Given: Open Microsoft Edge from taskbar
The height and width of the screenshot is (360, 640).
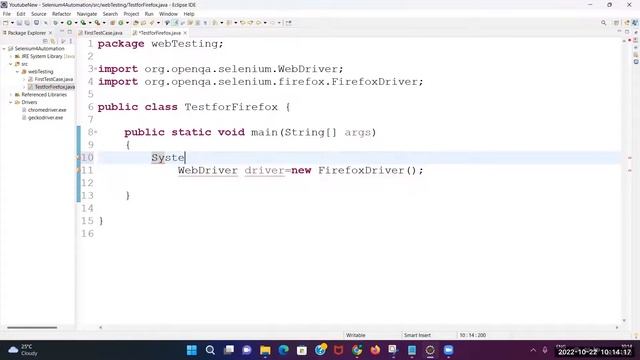Looking at the screenshot, I should (283, 350).
